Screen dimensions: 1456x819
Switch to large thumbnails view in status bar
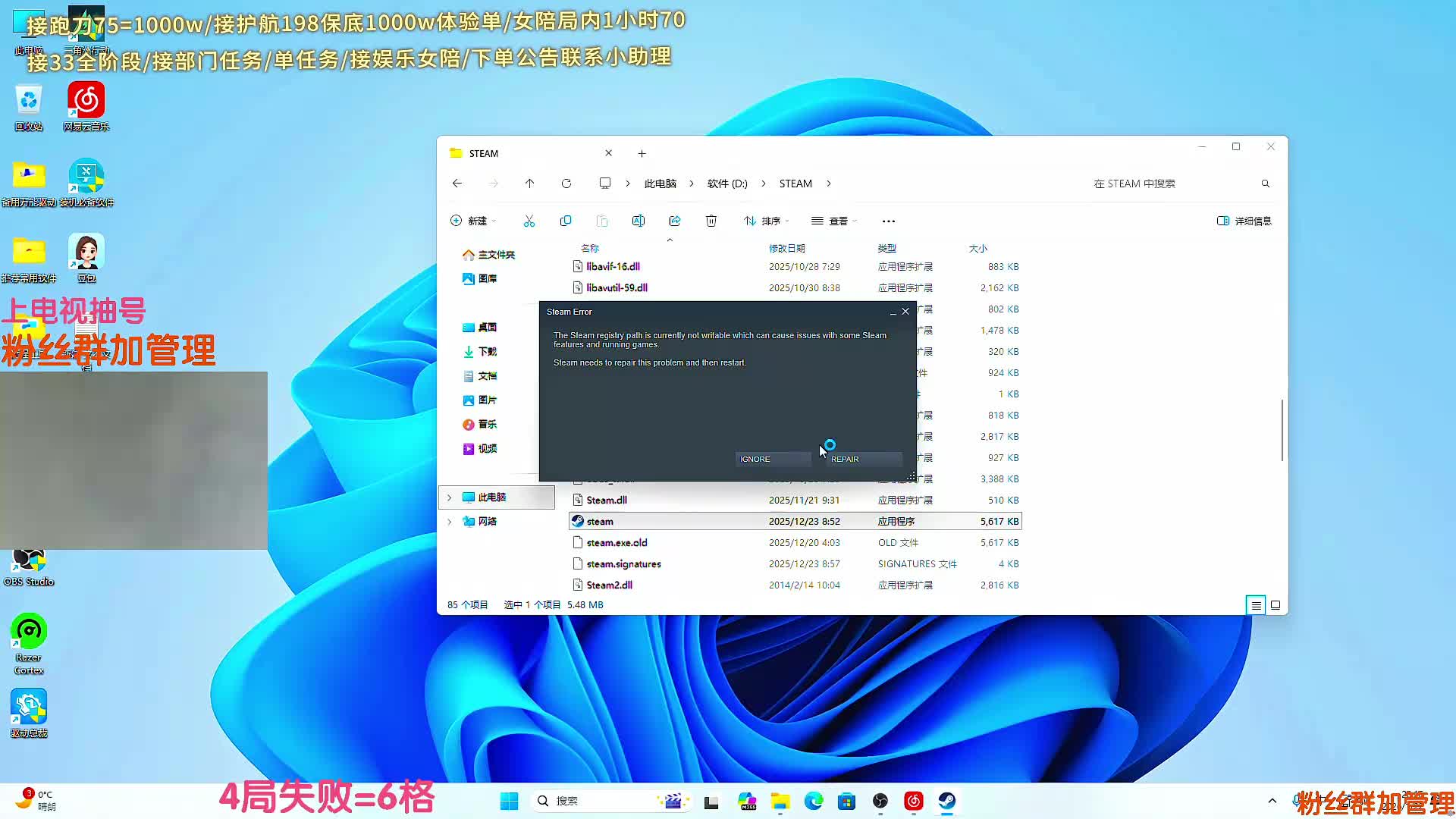[1276, 605]
